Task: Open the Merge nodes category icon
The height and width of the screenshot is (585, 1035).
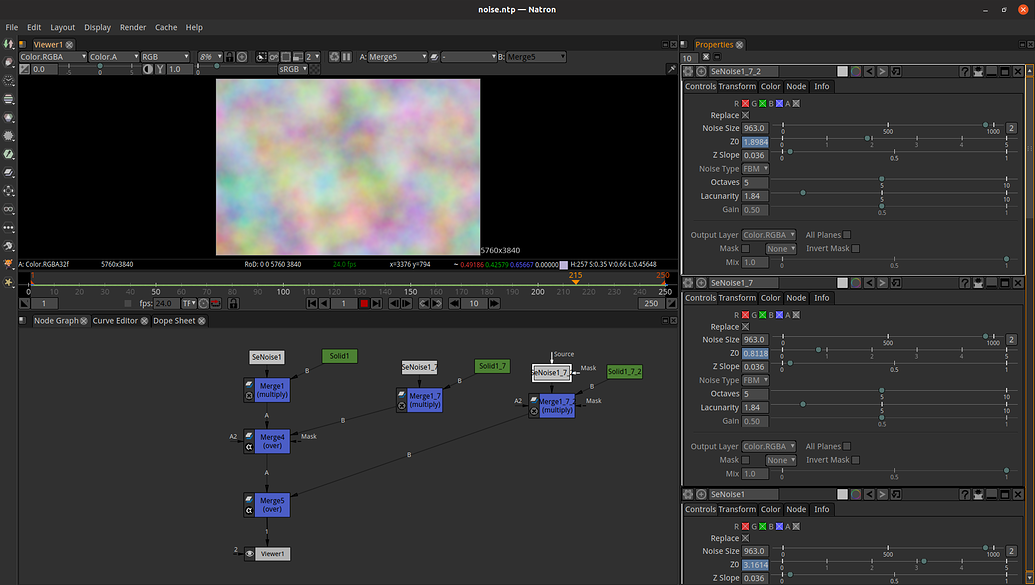Action: click(x=7, y=170)
